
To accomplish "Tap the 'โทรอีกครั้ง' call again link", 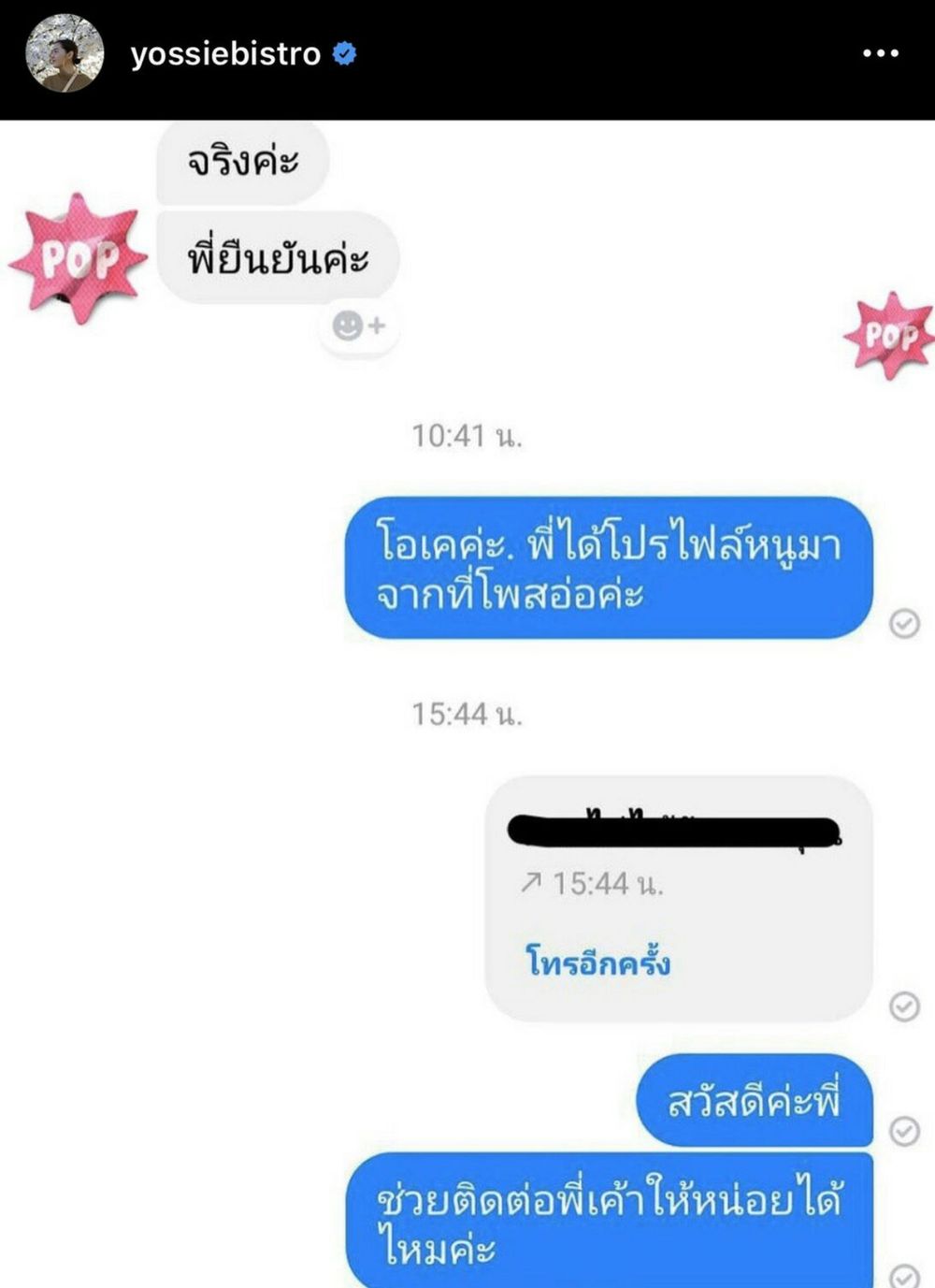I will click(598, 962).
